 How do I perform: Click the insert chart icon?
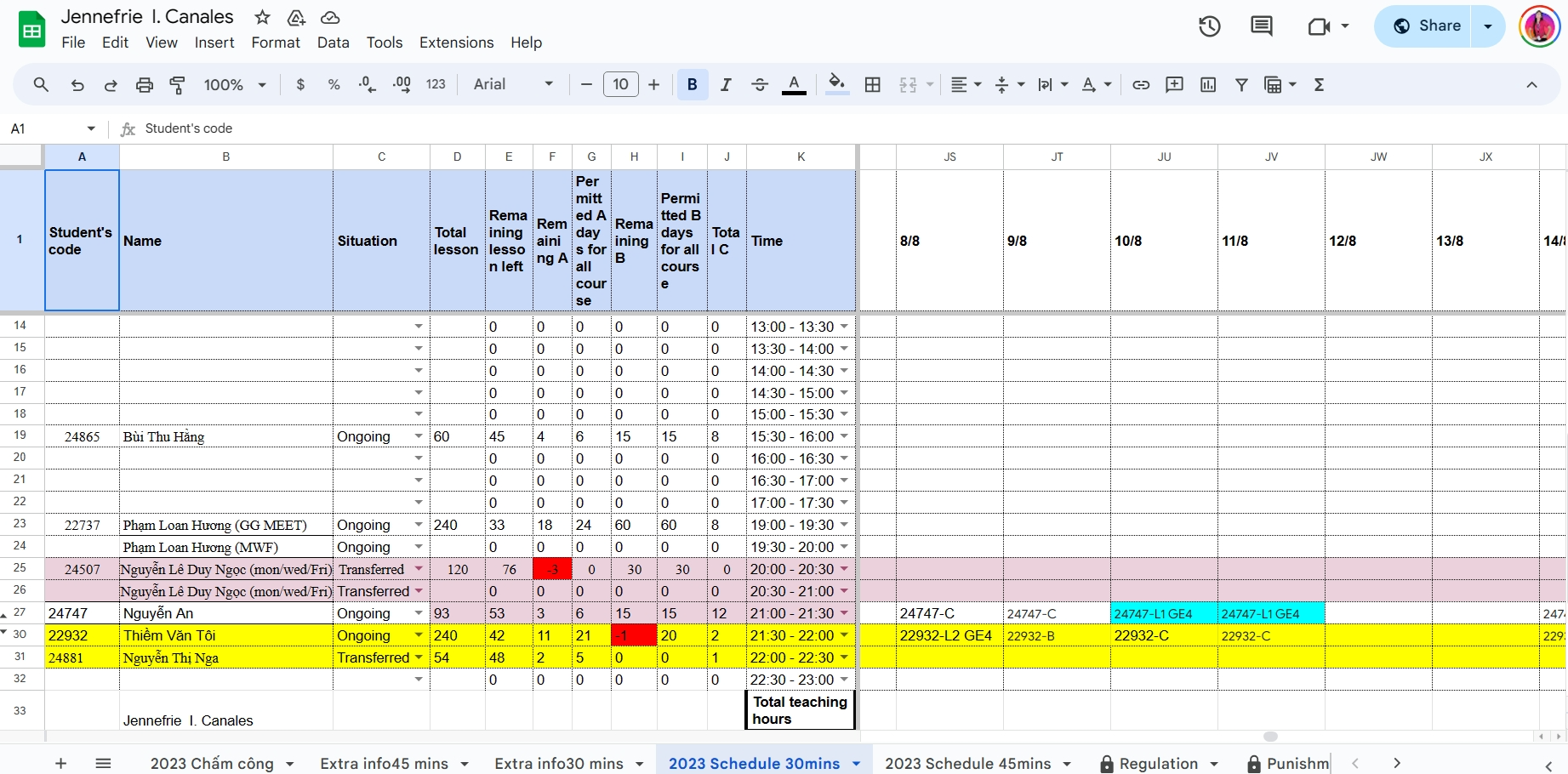[x=1207, y=85]
